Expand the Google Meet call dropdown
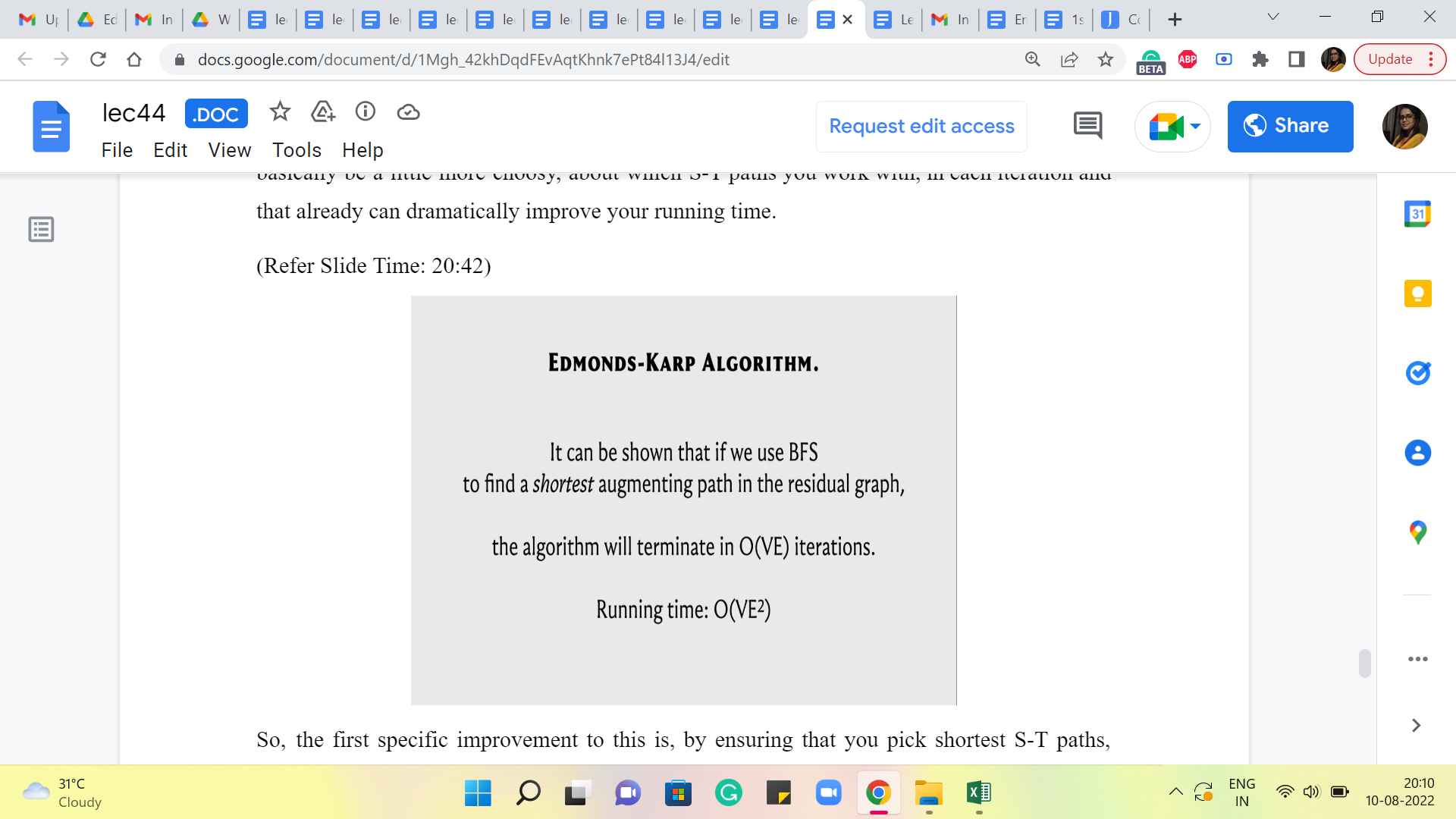 1196,126
